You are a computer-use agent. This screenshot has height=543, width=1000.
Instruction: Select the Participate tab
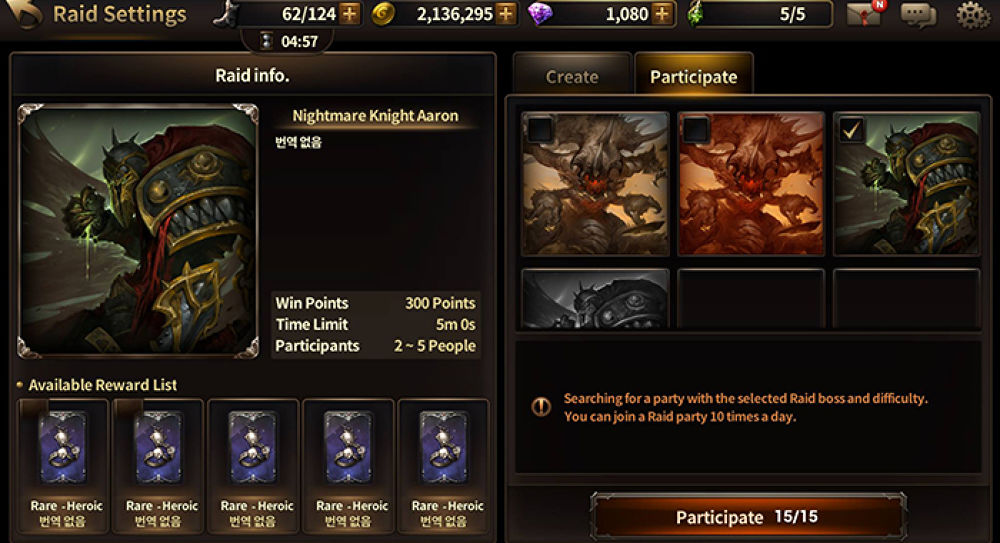pyautogui.click(x=694, y=77)
